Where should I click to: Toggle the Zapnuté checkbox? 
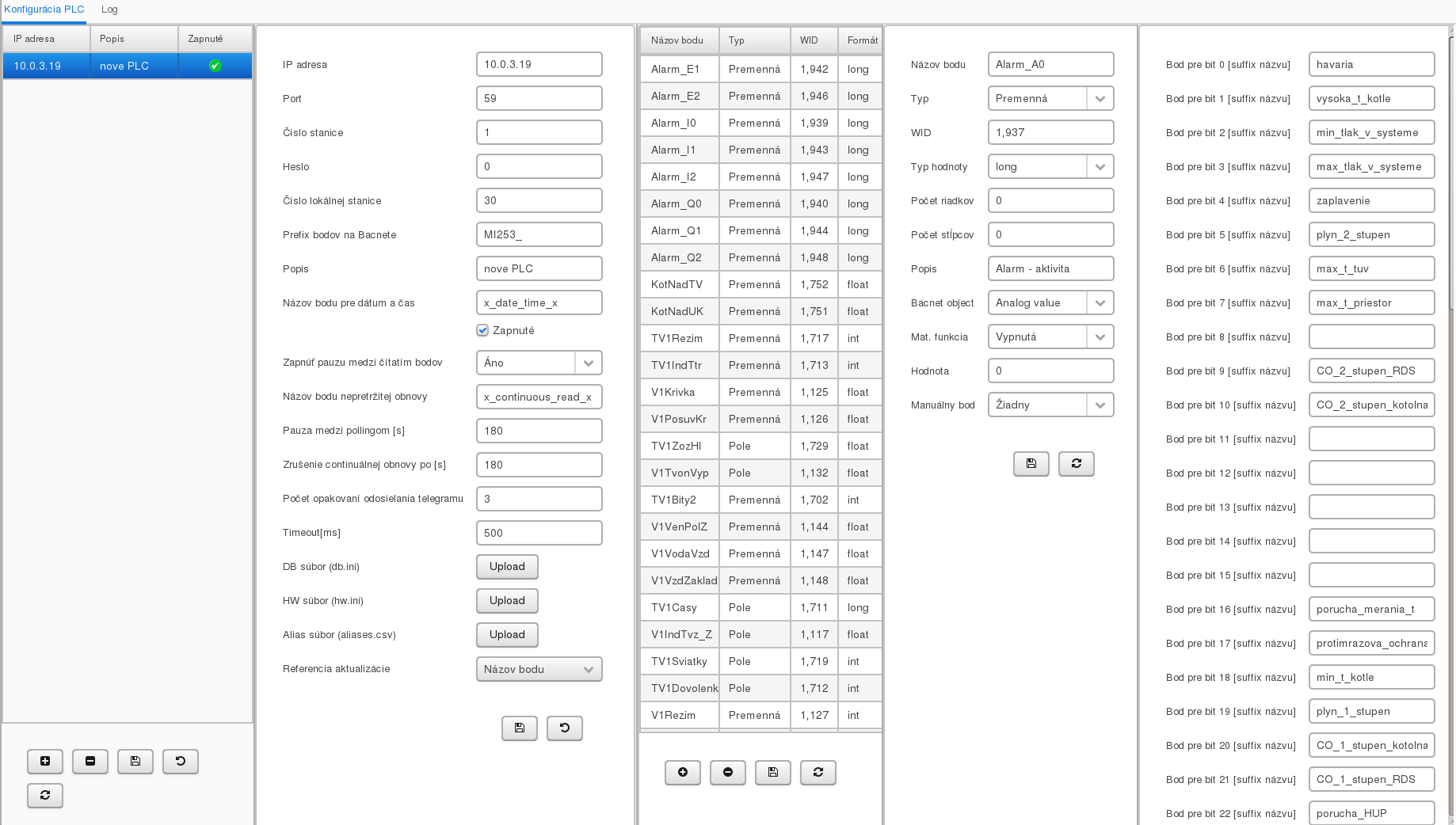click(x=482, y=330)
